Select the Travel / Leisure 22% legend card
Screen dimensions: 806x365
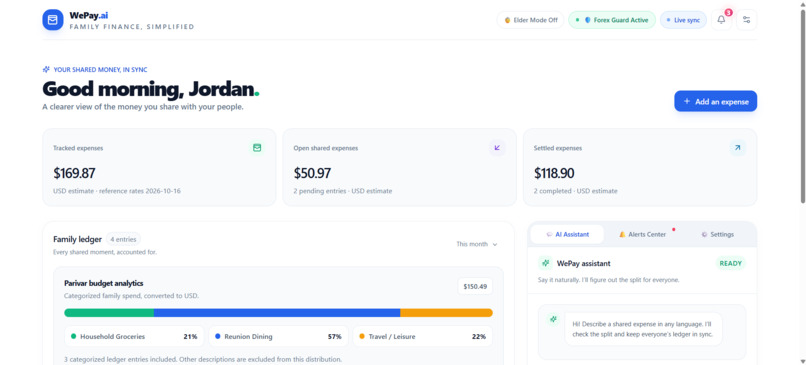423,337
